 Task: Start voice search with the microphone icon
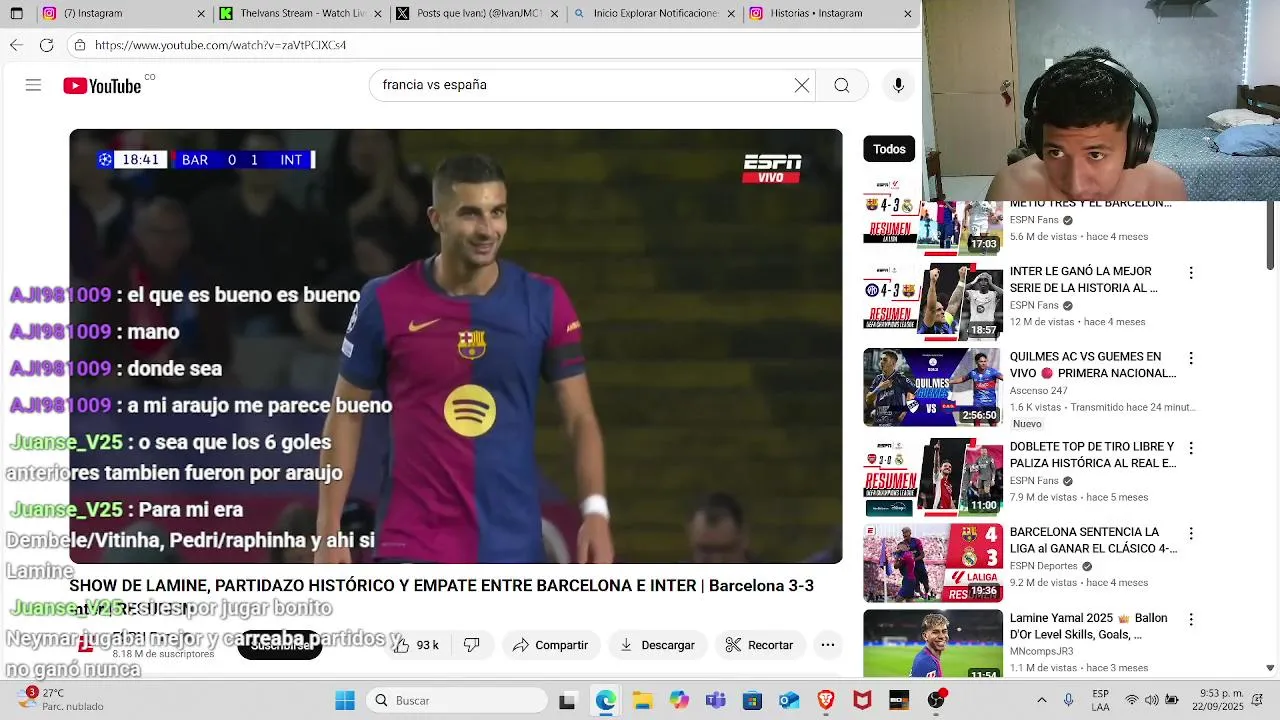[898, 85]
